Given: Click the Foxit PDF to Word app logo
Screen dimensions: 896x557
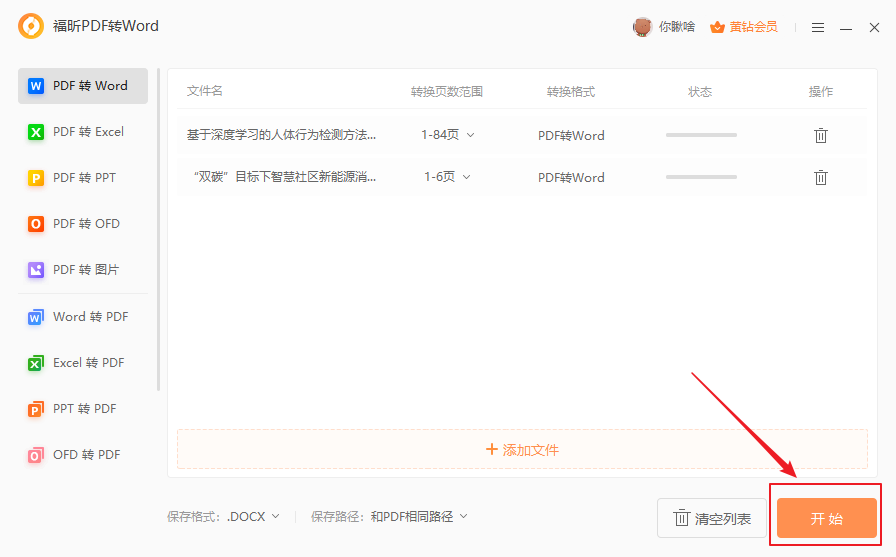Looking at the screenshot, I should pos(31,27).
